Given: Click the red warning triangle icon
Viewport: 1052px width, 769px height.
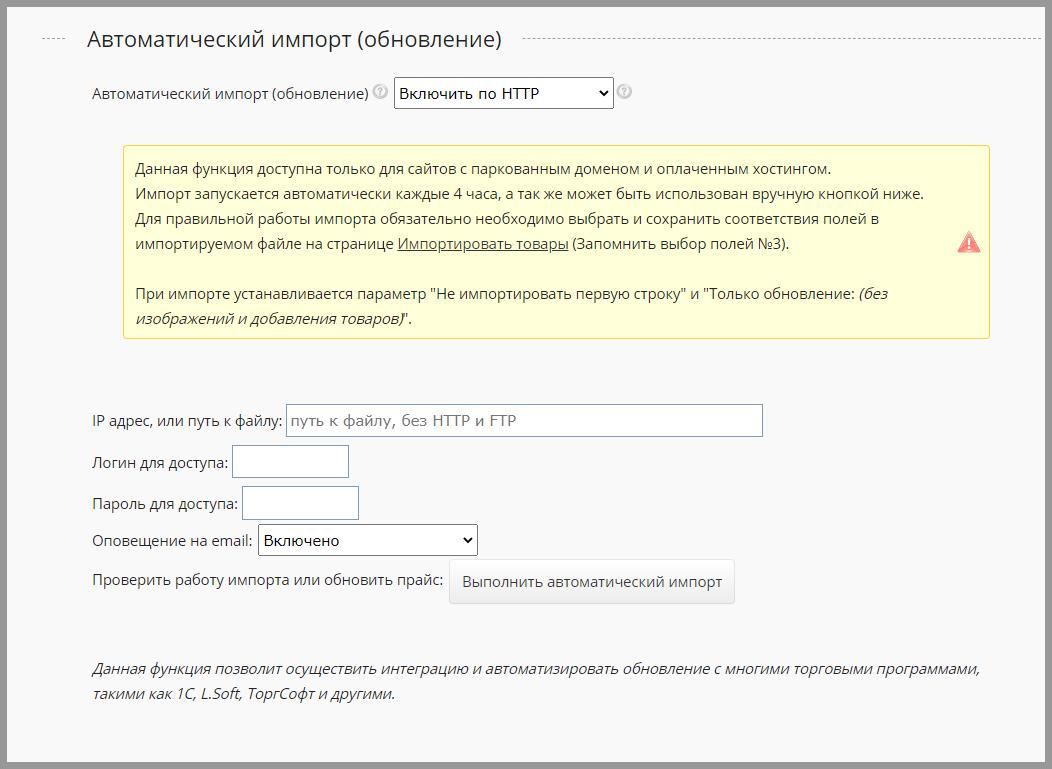Looking at the screenshot, I should point(968,243).
